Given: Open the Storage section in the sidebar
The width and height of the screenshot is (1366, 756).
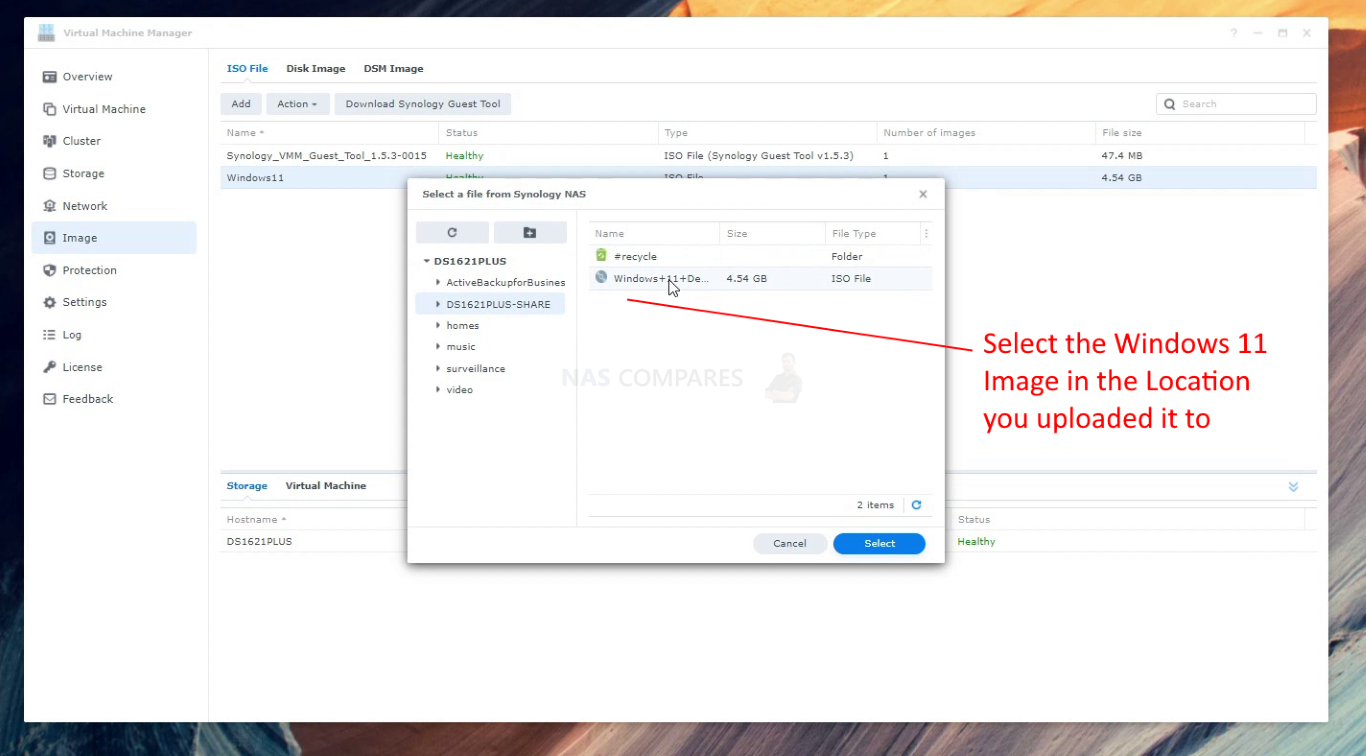Looking at the screenshot, I should (83, 173).
